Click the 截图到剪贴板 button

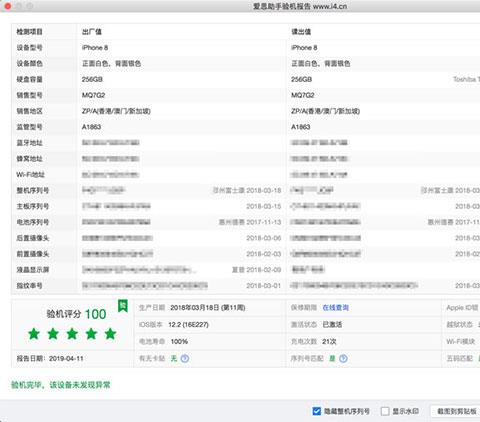coord(456,411)
